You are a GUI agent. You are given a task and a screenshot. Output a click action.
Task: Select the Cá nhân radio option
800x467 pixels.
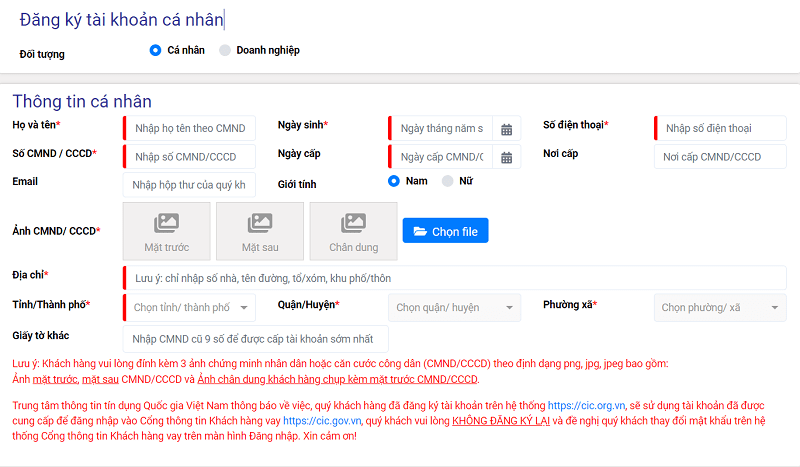click(155, 50)
